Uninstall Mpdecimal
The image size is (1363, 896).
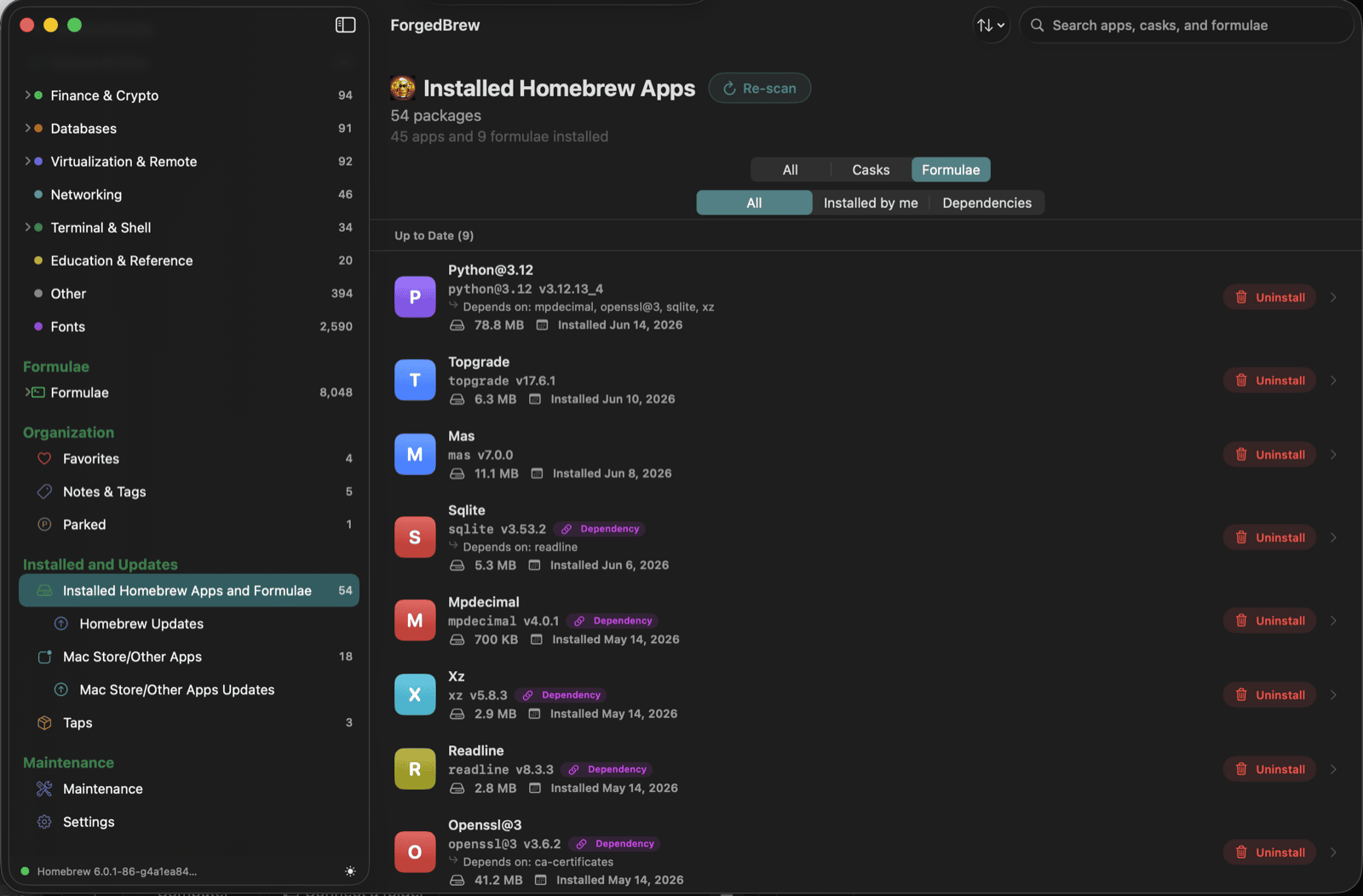[x=1270, y=621]
